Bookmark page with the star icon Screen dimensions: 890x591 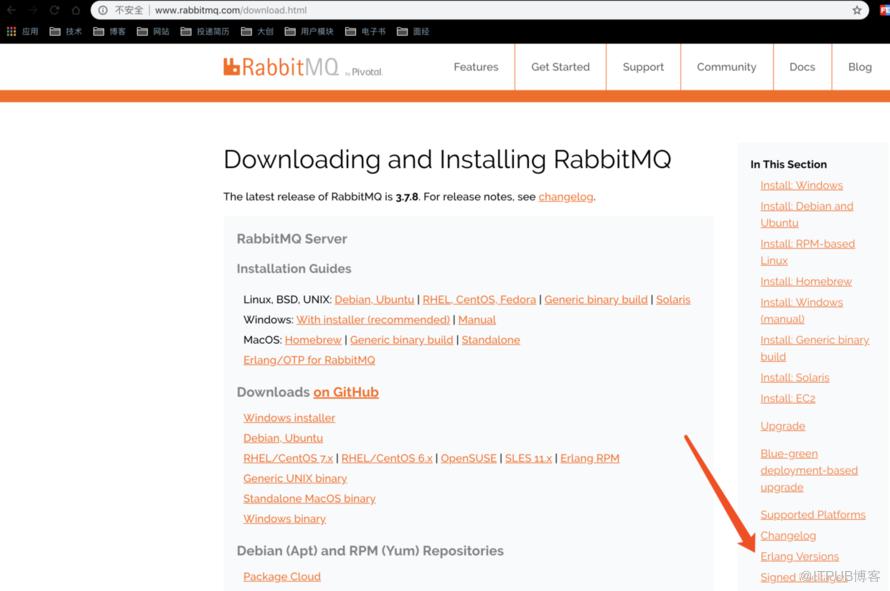coord(857,10)
